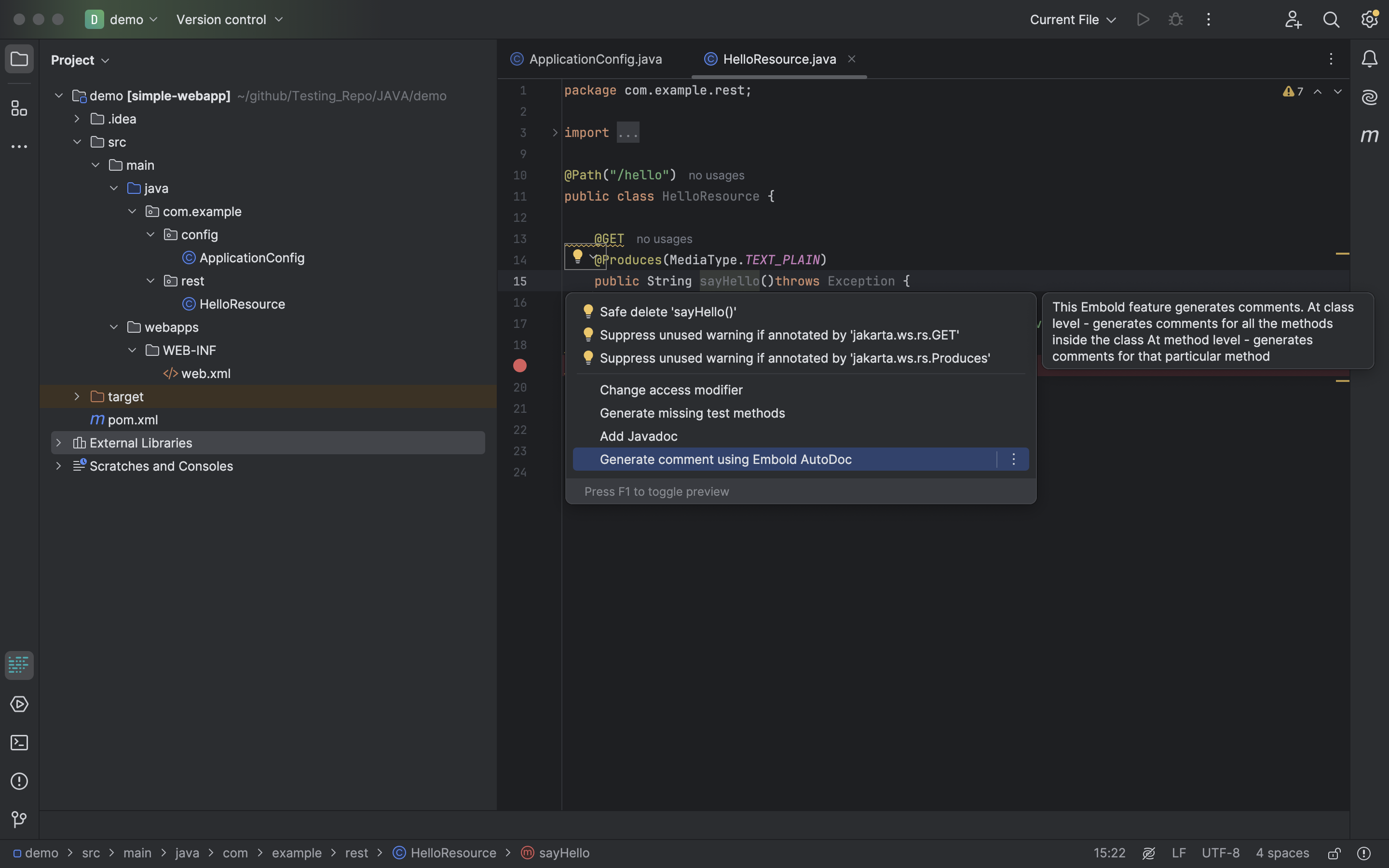Viewport: 1389px width, 868px height.
Task: Select Generate comment using Embold AutoDoc
Action: (x=725, y=459)
